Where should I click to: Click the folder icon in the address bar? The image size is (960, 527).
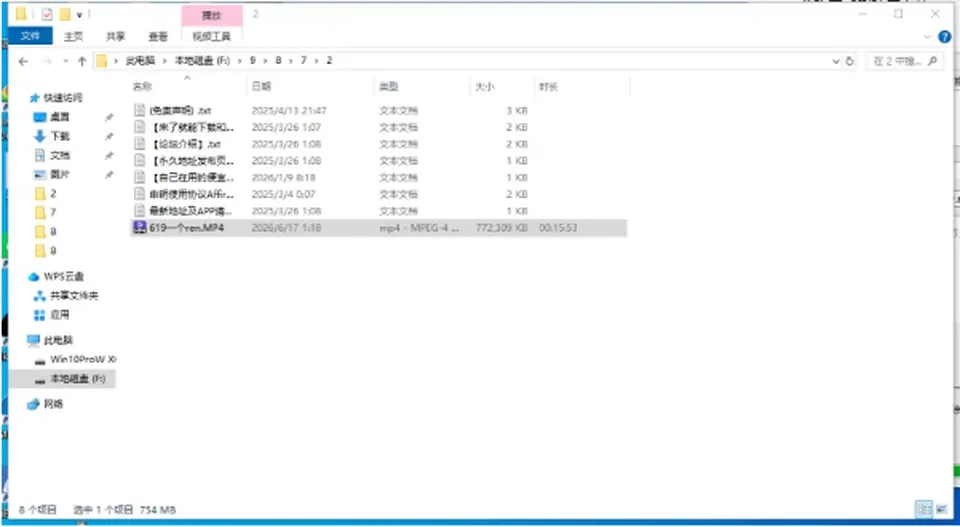[102, 61]
